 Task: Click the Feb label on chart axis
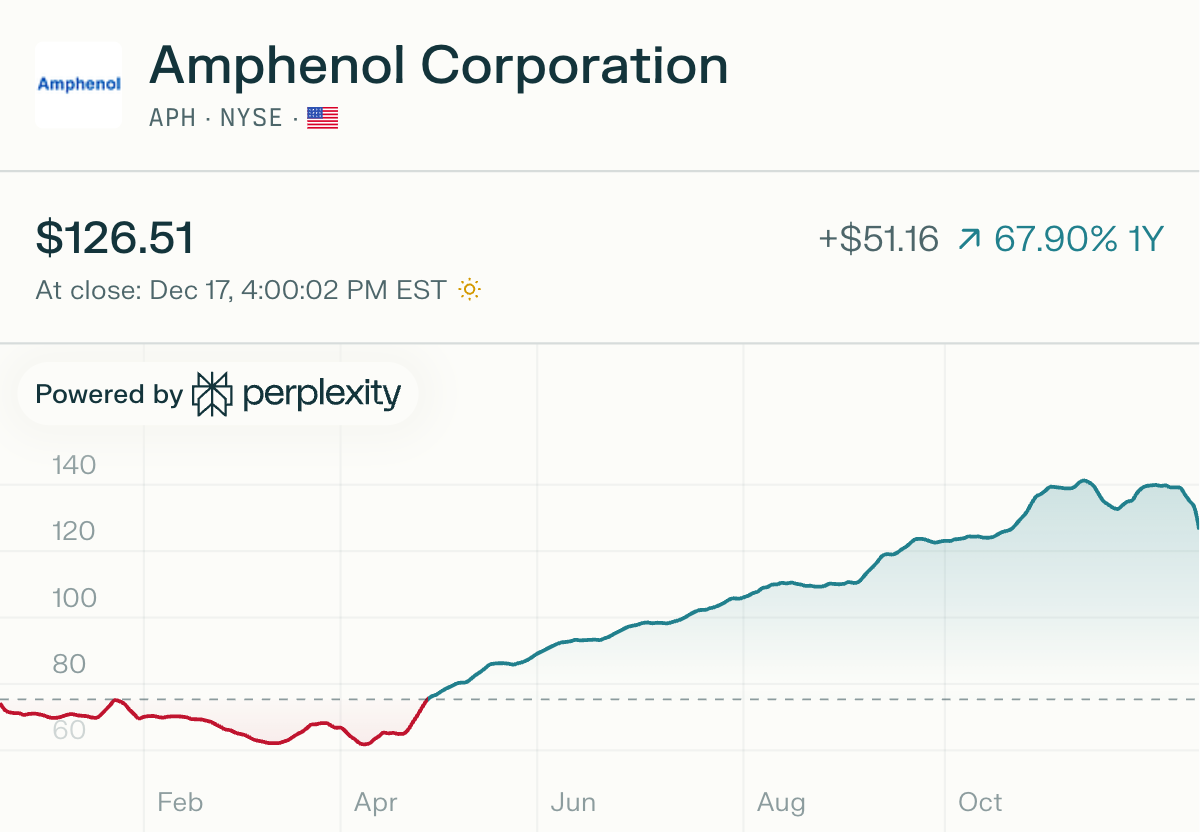click(x=180, y=802)
